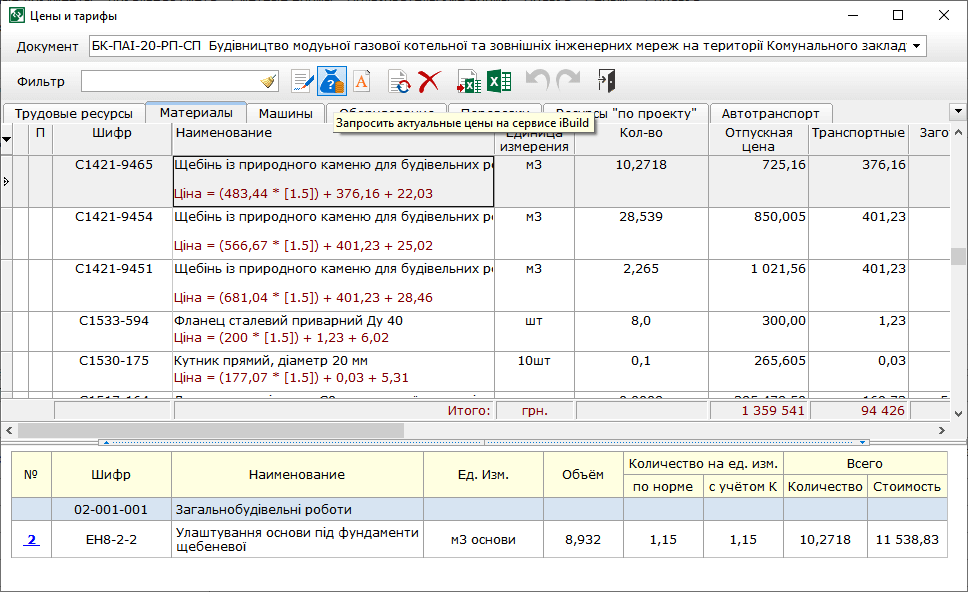968x592 pixels.
Task: Expand the tab overflow arrow
Action: click(x=957, y=112)
